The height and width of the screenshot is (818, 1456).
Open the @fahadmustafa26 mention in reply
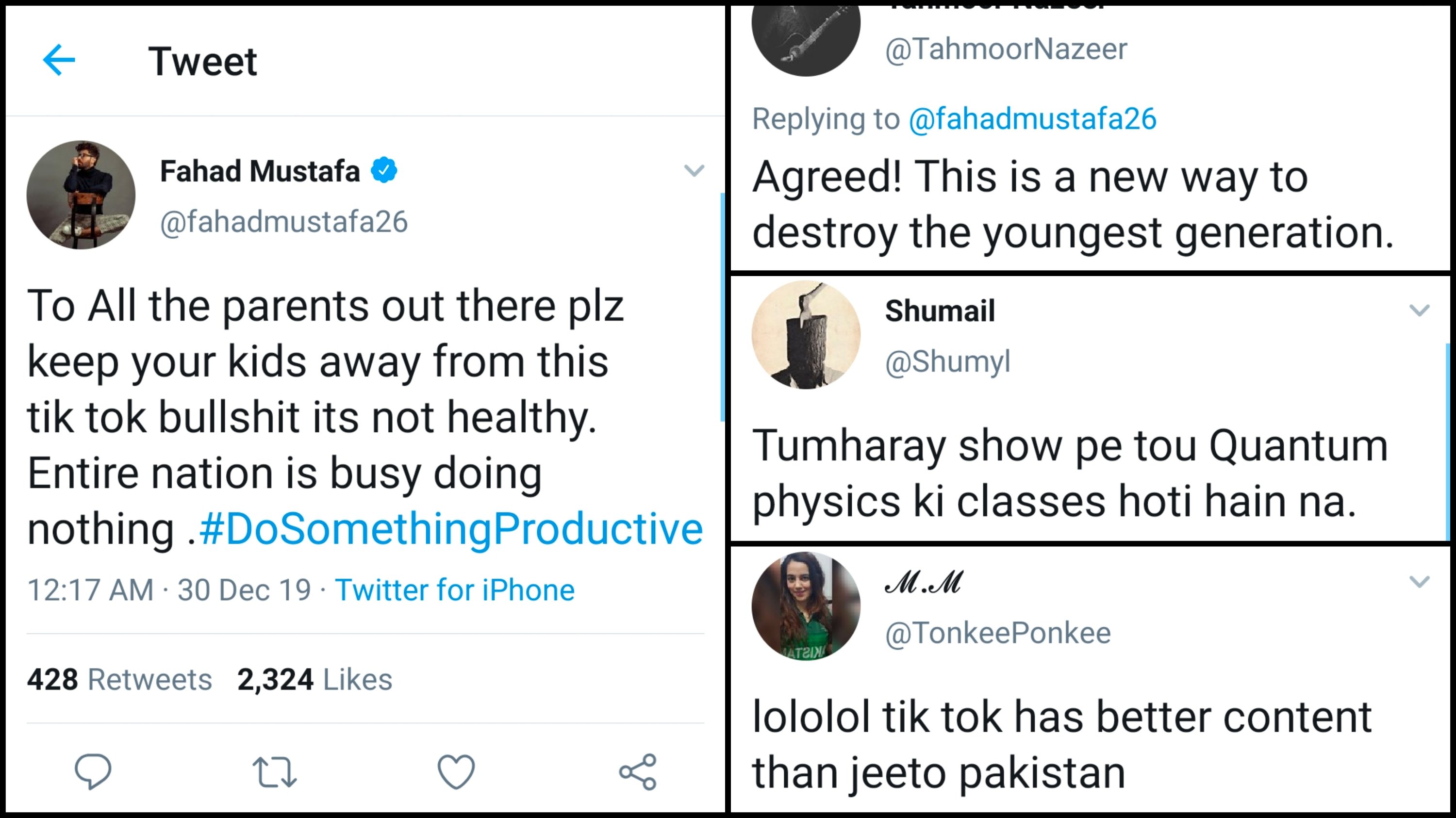click(1033, 119)
